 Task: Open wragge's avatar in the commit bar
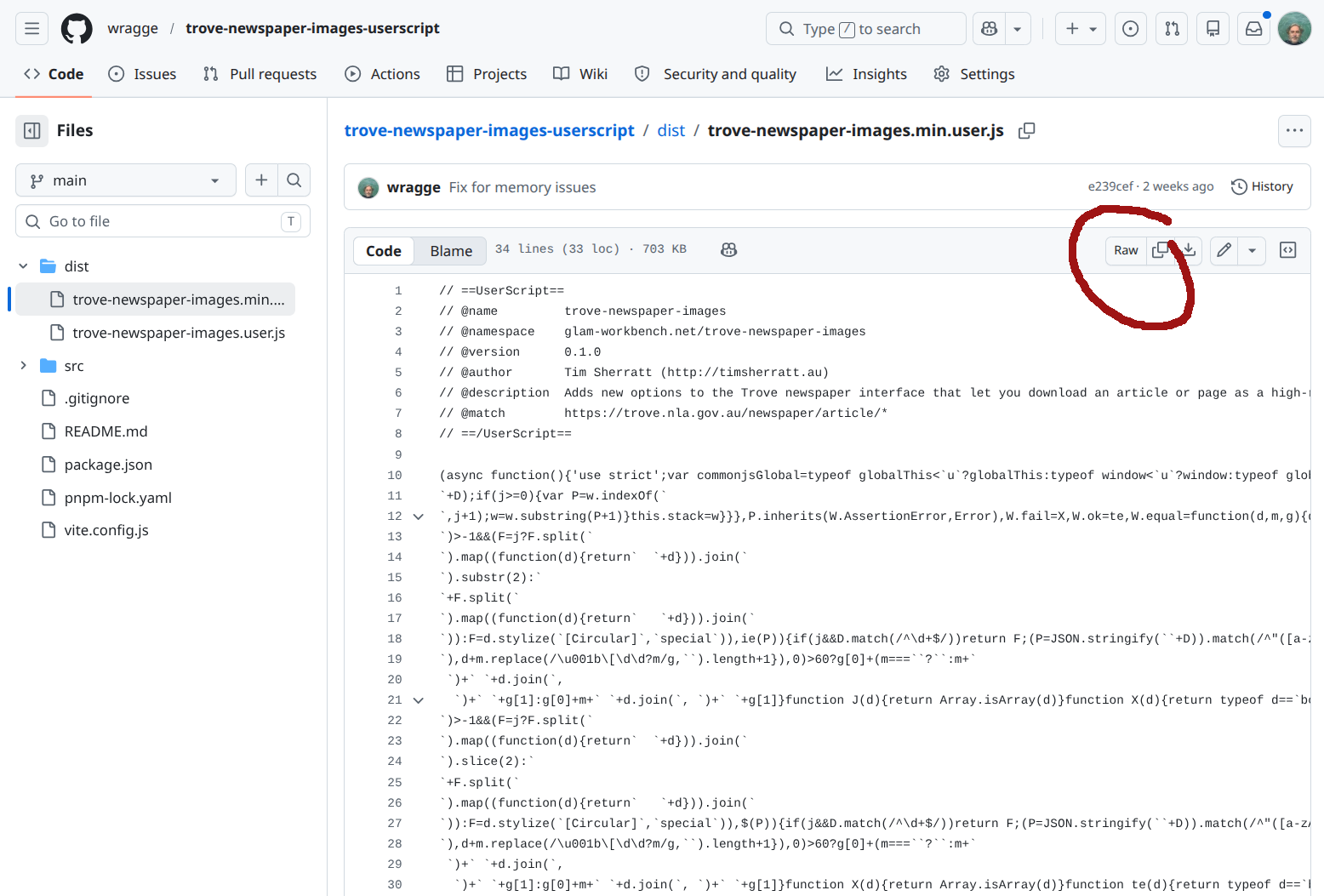click(x=368, y=188)
